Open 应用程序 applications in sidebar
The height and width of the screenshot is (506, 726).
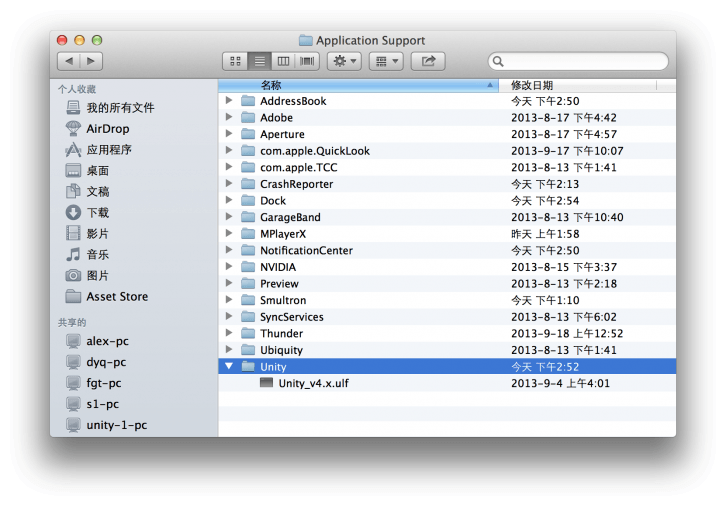coord(108,150)
